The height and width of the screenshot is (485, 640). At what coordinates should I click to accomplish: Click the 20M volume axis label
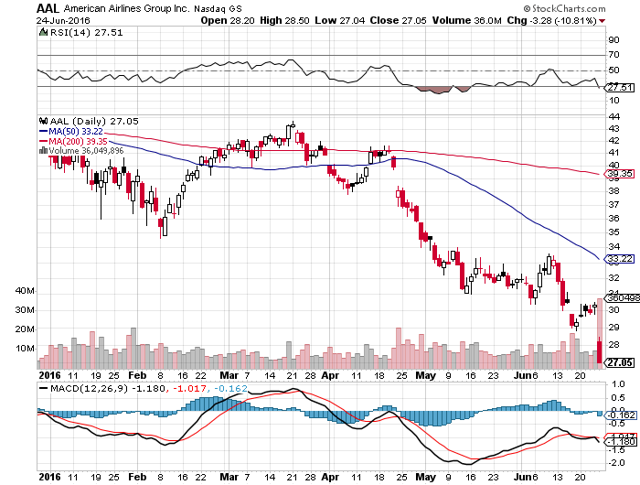point(24,329)
